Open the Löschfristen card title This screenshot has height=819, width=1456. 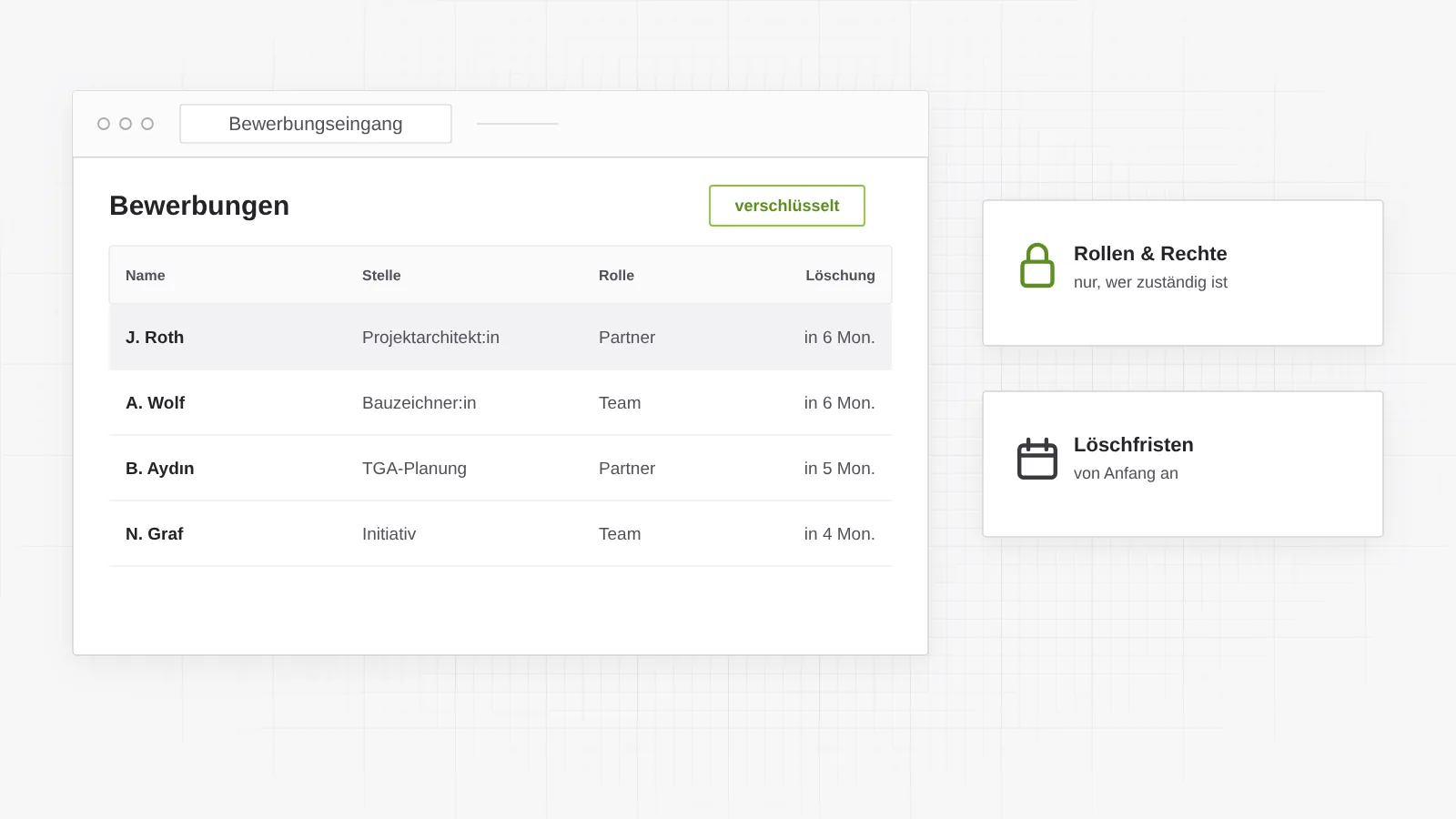coord(1134,445)
